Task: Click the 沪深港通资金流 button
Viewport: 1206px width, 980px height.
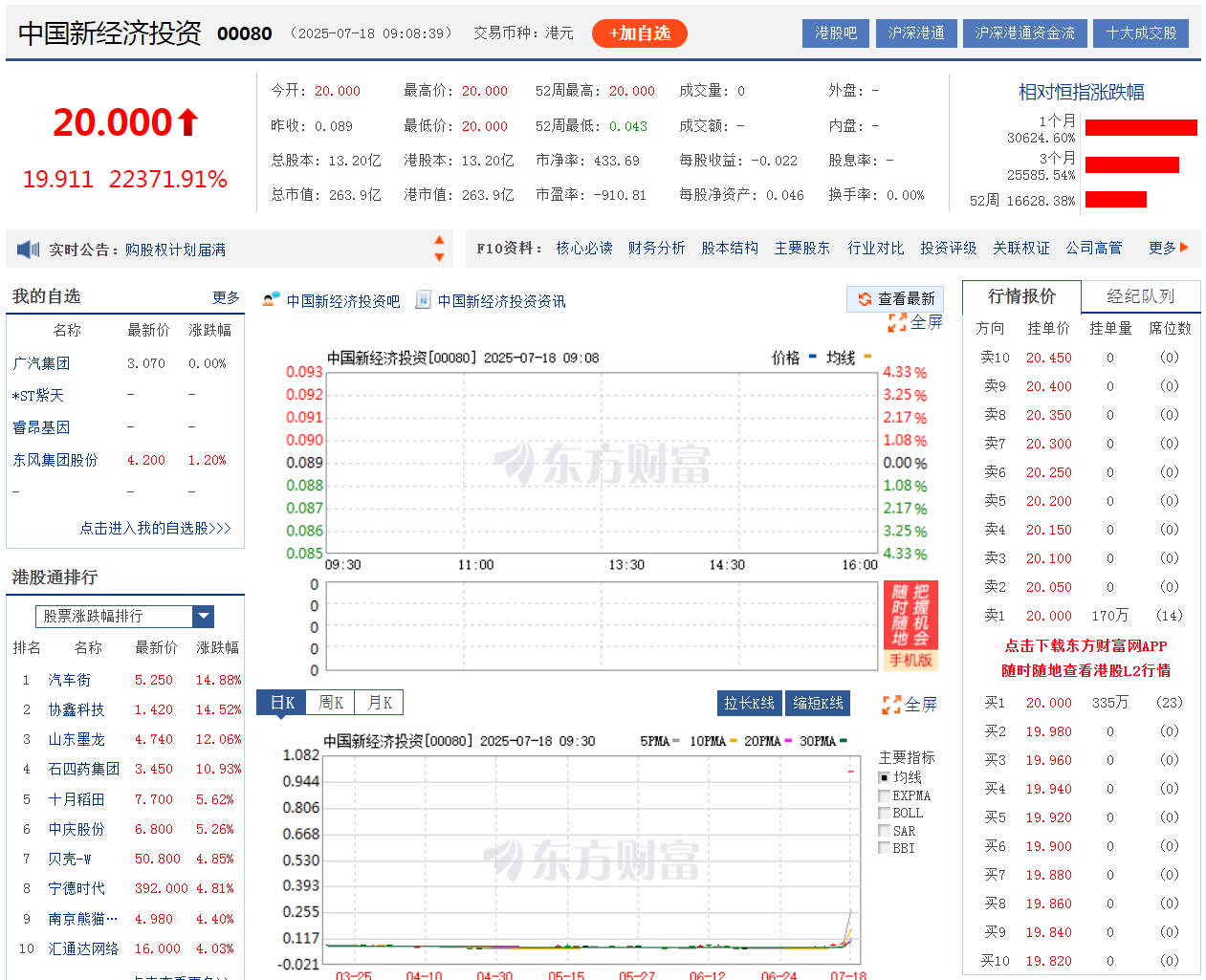Action: [x=1024, y=33]
